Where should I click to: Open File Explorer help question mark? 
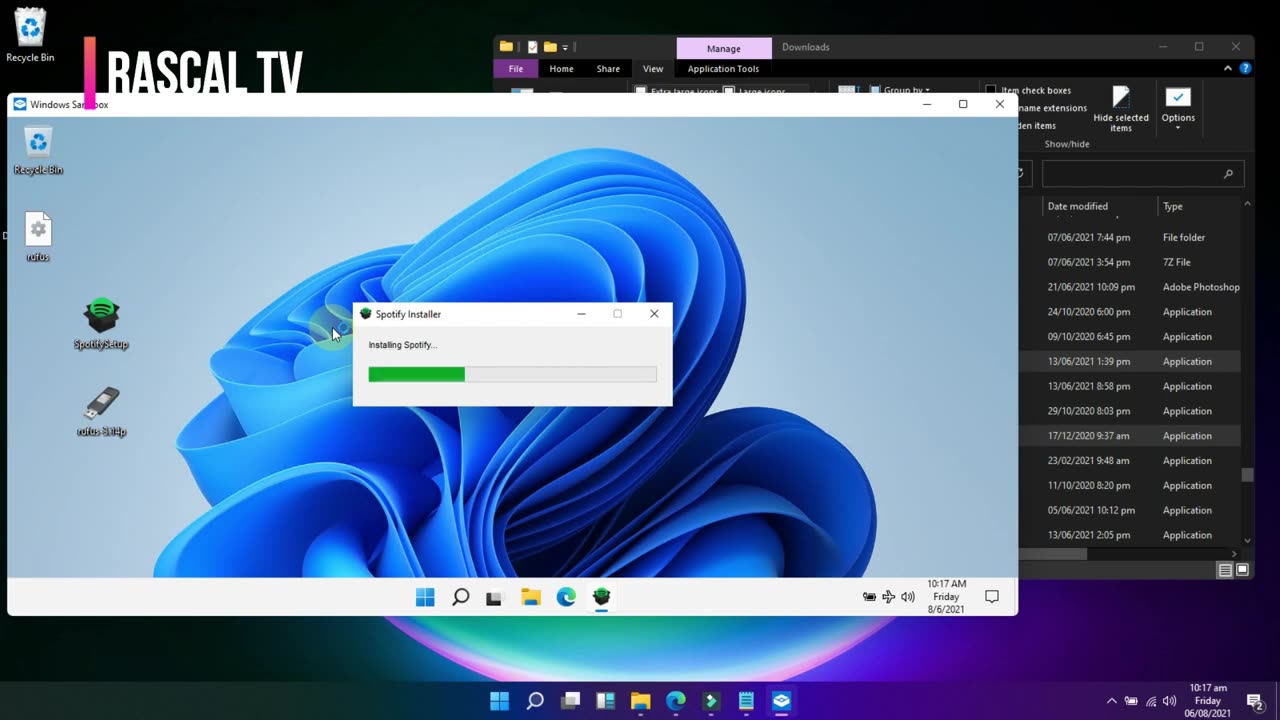click(x=1245, y=68)
